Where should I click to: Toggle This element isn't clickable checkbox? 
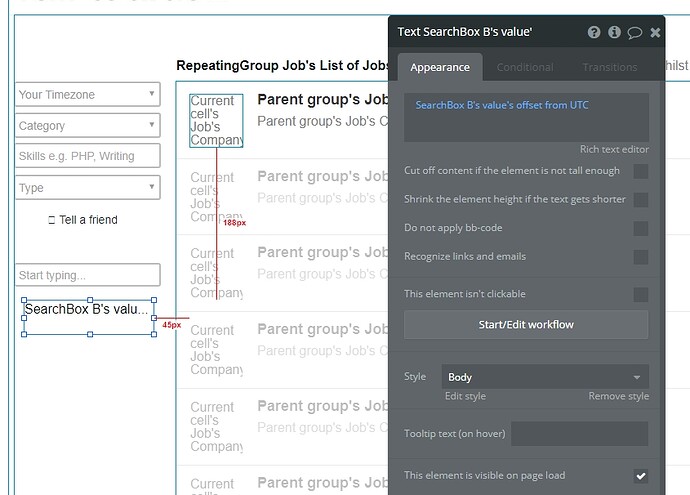click(x=641, y=294)
